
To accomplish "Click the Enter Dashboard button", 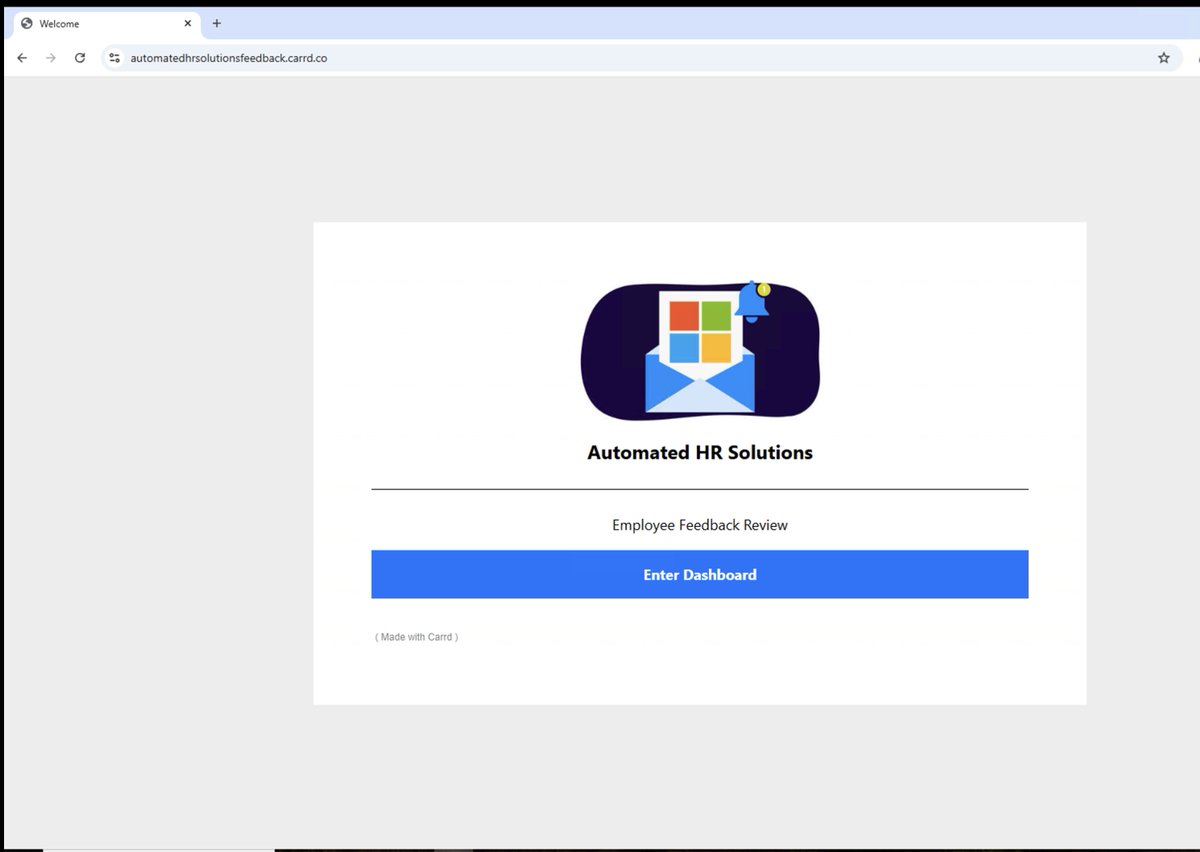I will click(x=699, y=574).
